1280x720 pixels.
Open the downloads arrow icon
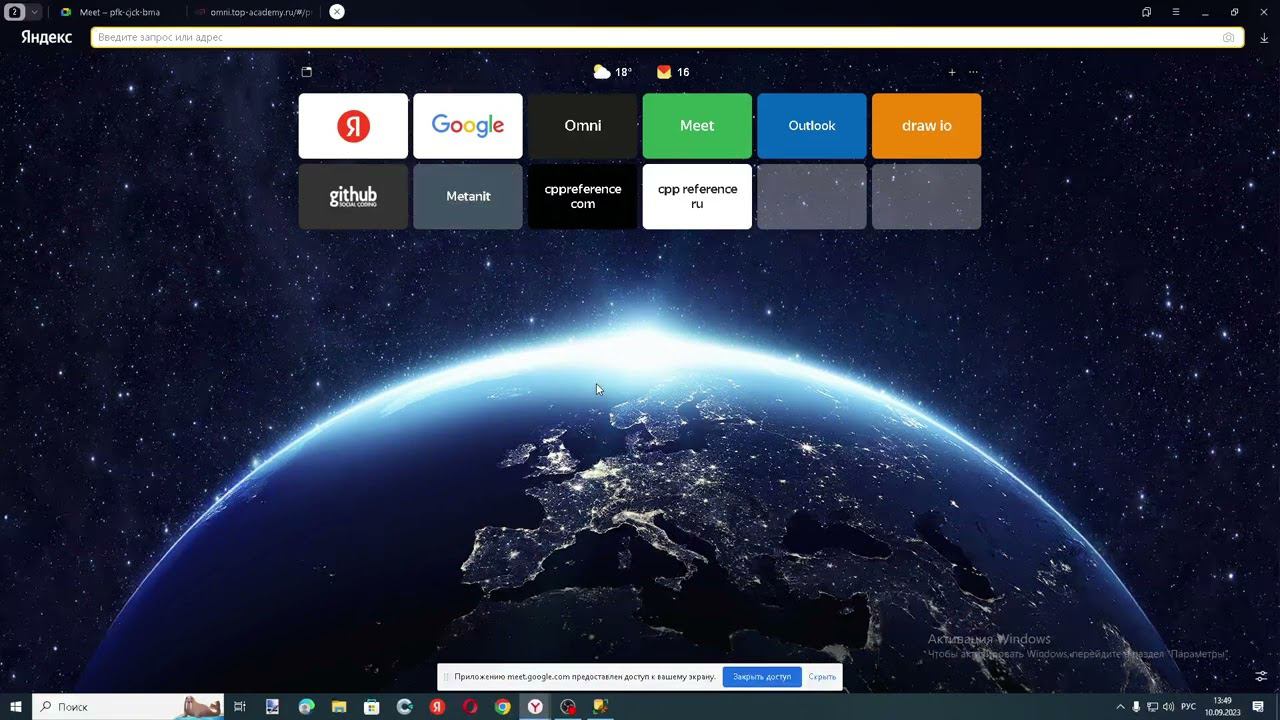coord(1264,38)
